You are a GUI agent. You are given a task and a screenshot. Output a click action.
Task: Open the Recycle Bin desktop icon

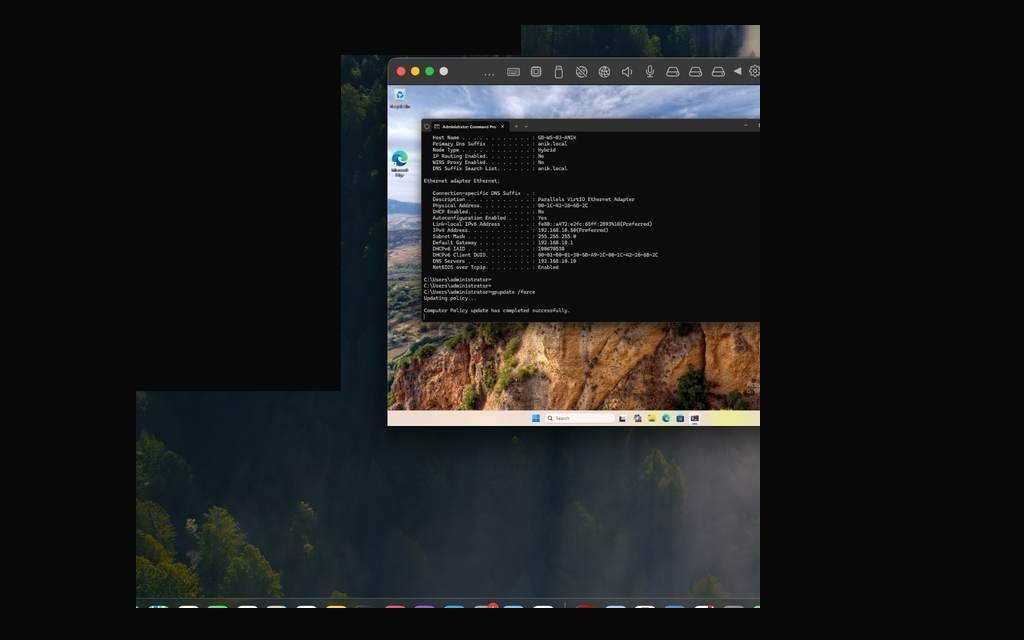pos(400,99)
